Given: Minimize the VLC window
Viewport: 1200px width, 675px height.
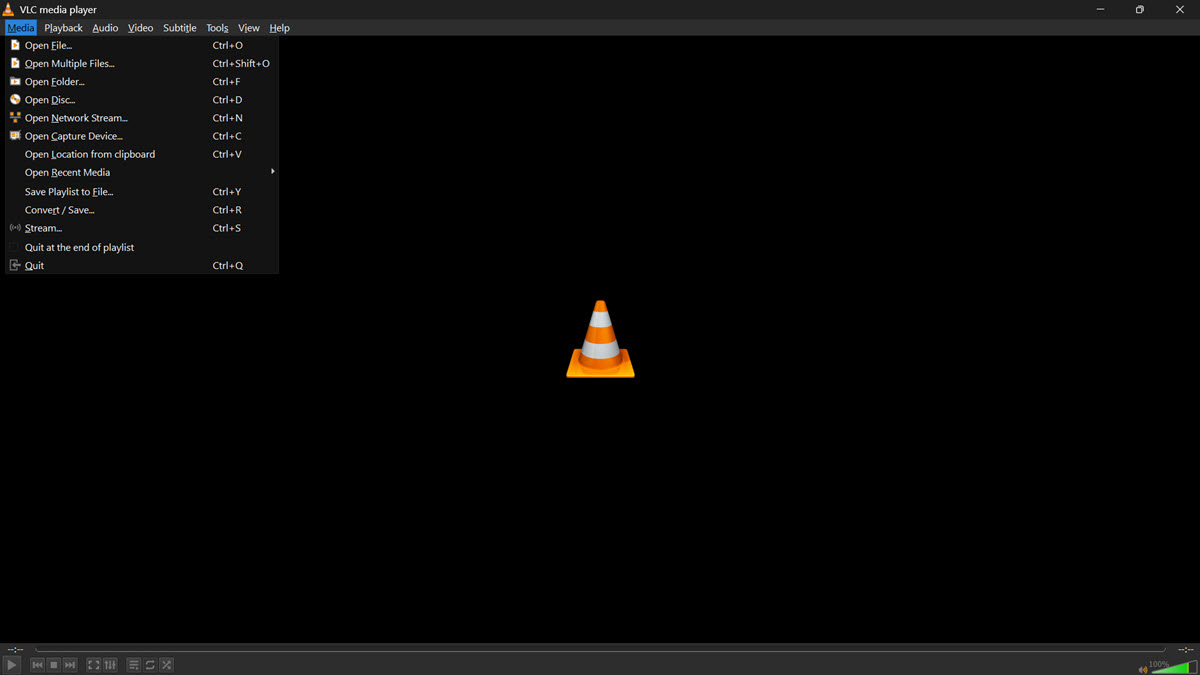Looking at the screenshot, I should pos(1100,9).
